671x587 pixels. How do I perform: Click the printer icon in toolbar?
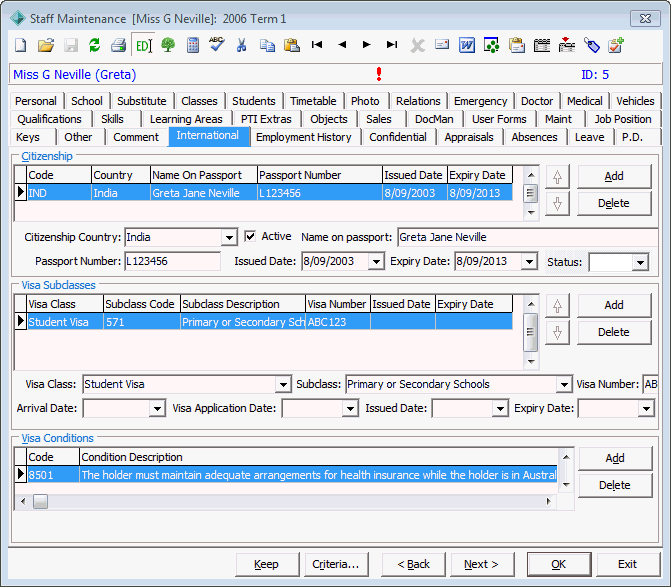point(119,45)
